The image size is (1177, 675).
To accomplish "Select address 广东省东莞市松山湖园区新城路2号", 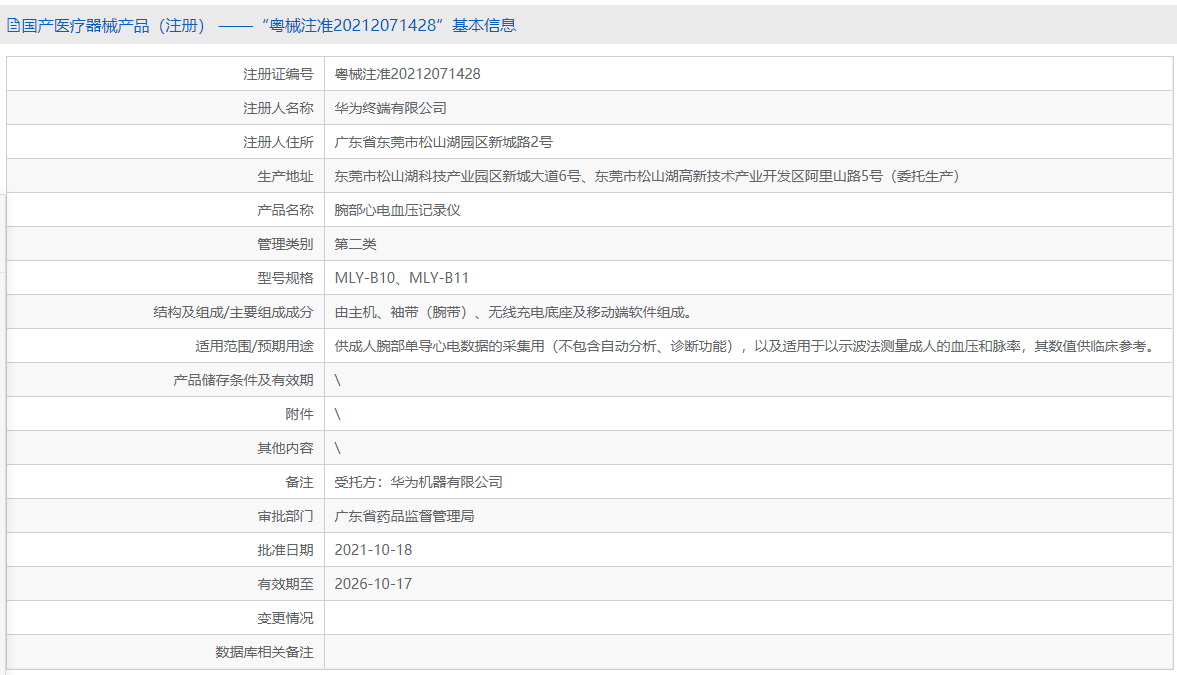I will click(444, 142).
